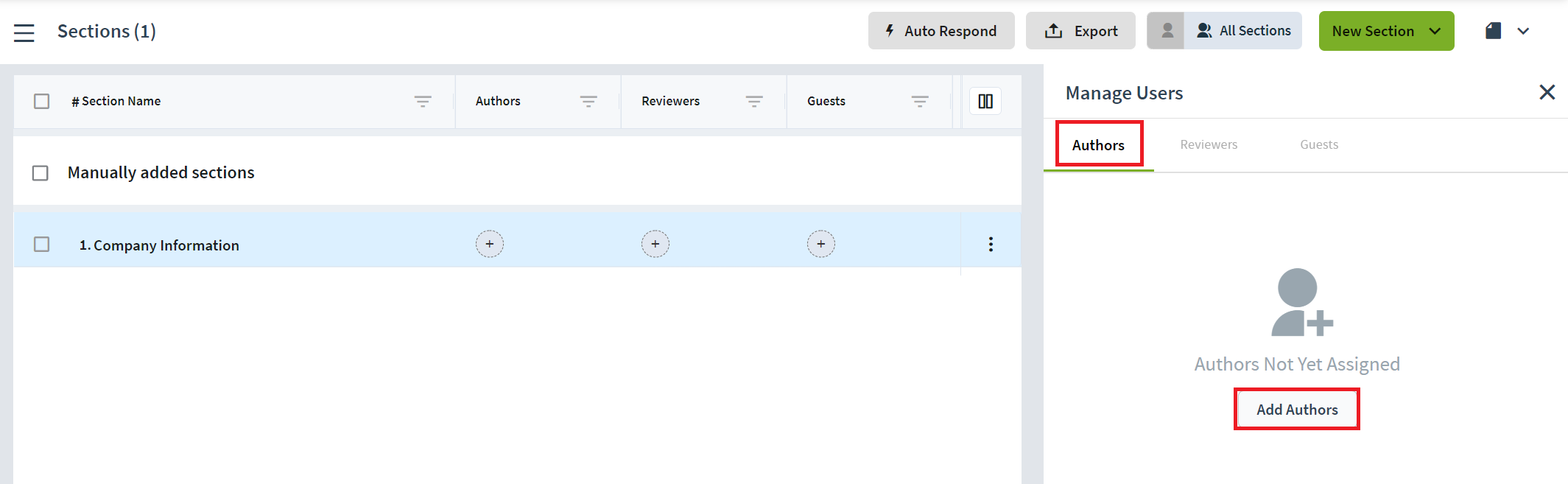Open the dark document icon in header
The width and height of the screenshot is (1568, 484).
tap(1493, 31)
